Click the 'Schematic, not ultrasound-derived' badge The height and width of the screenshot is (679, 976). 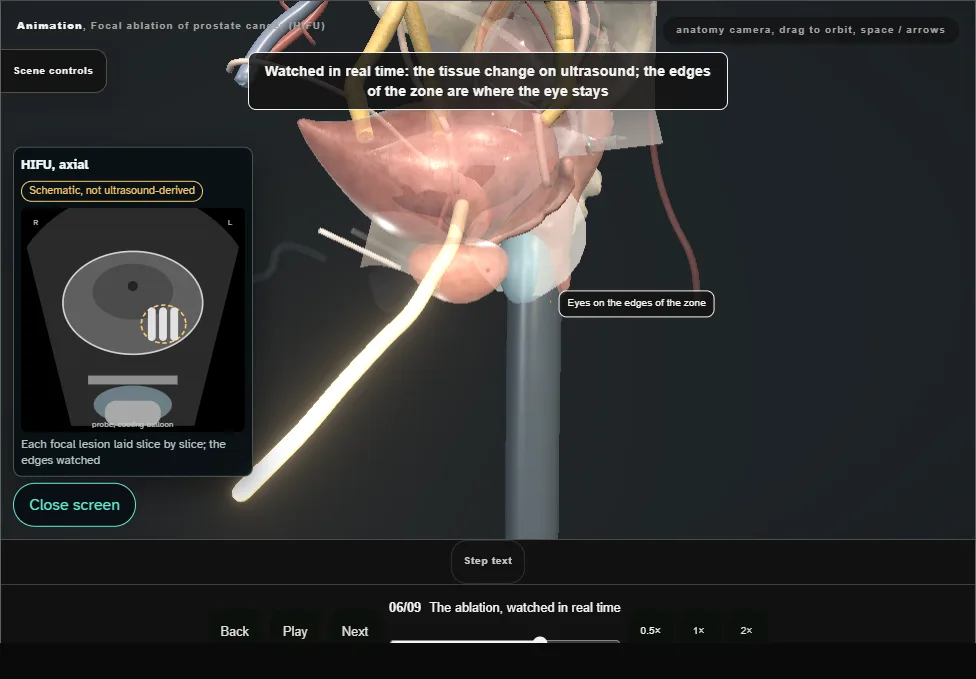pyautogui.click(x=112, y=190)
